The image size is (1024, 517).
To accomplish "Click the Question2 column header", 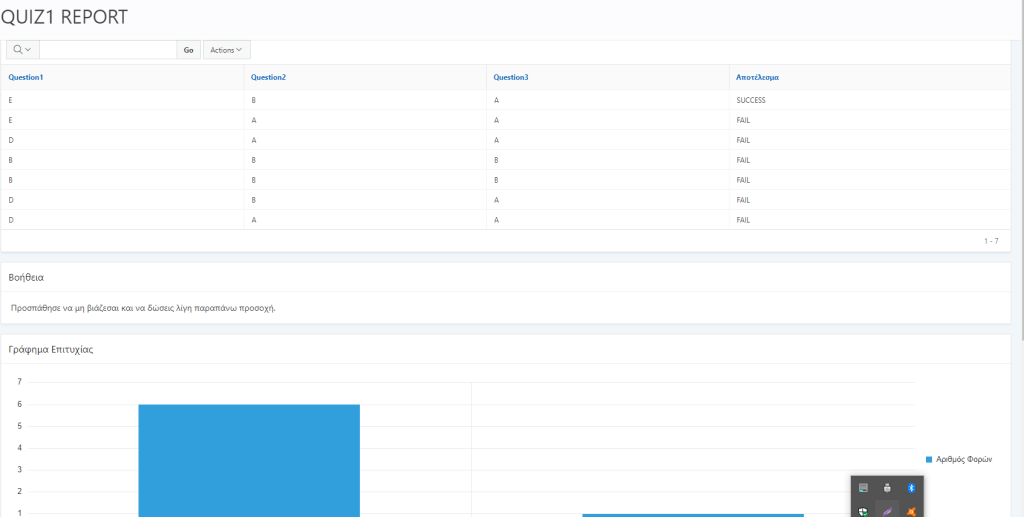I will point(268,77).
